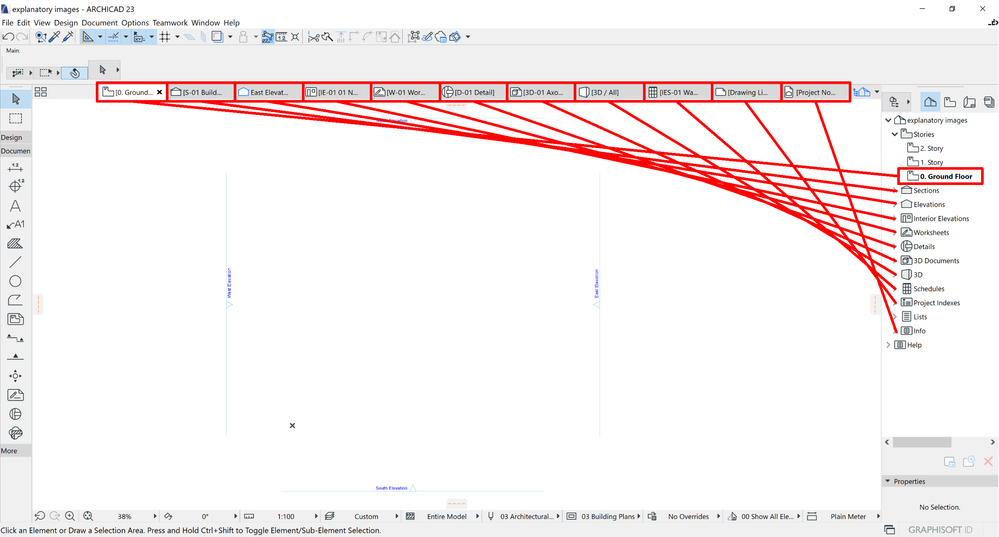The height and width of the screenshot is (537, 999).
Task: Switch Navigator to Publisher Sets
Action: coord(989,102)
